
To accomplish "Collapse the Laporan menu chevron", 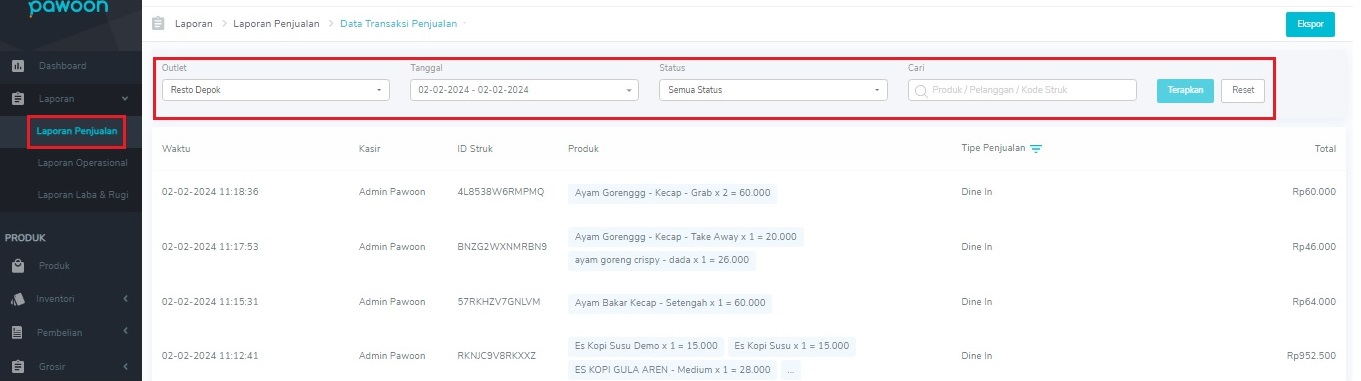I will click(125, 99).
